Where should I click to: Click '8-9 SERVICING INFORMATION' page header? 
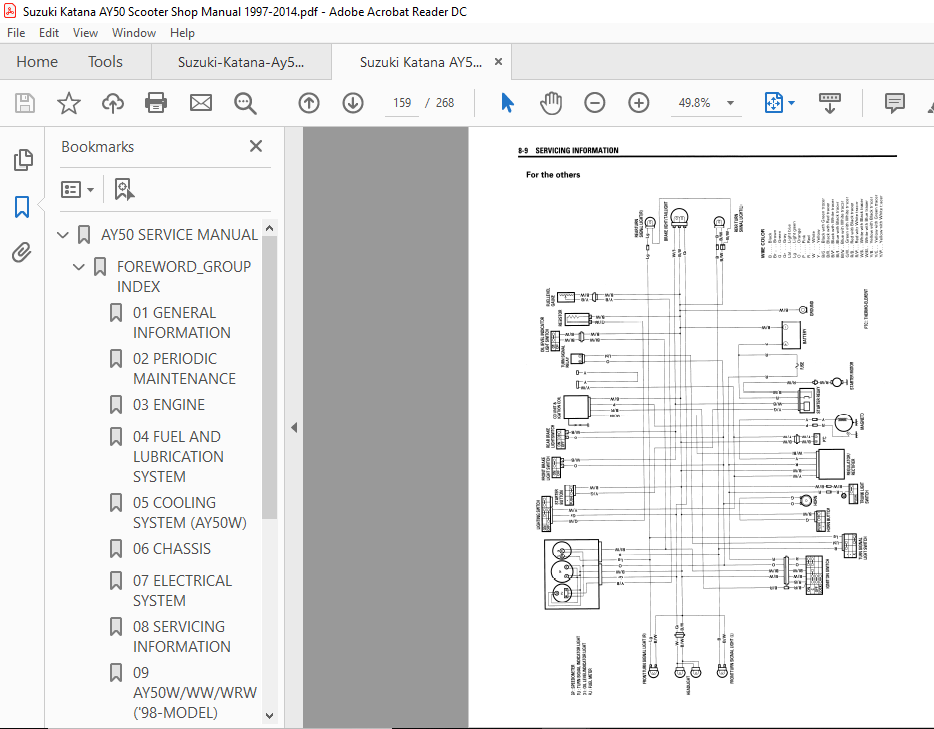[568, 151]
